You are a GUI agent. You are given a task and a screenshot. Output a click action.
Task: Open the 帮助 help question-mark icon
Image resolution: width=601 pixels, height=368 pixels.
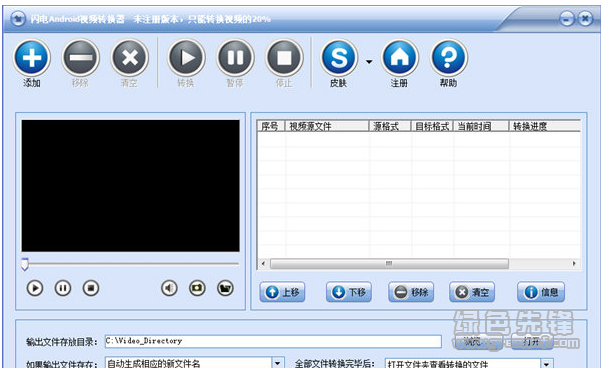pyautogui.click(x=449, y=58)
